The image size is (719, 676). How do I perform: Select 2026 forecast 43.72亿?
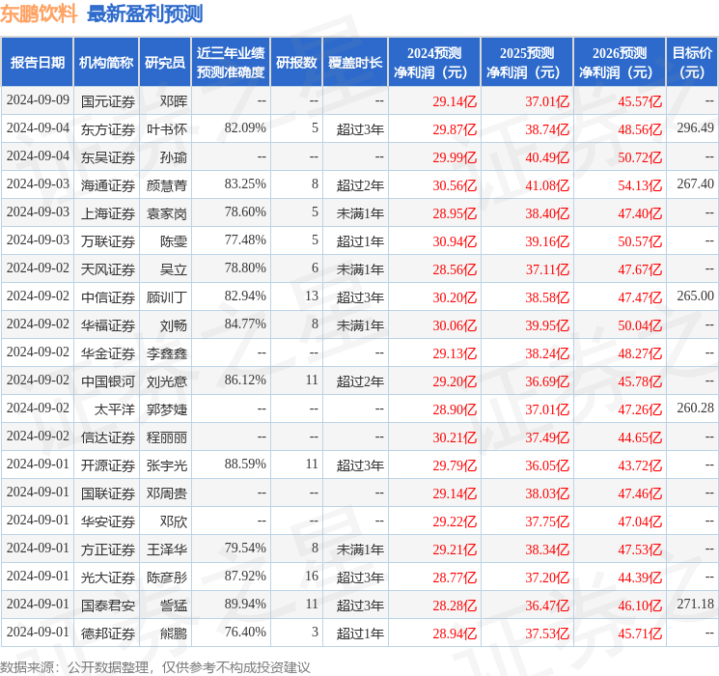[640, 465]
